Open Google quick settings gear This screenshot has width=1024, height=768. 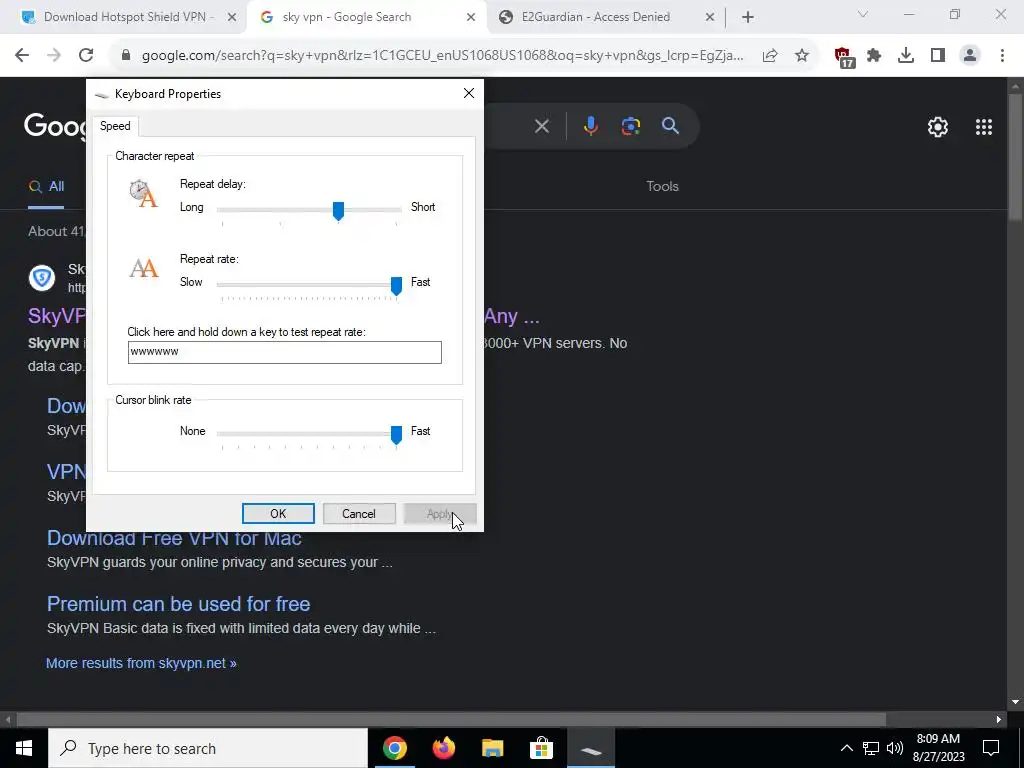point(938,127)
